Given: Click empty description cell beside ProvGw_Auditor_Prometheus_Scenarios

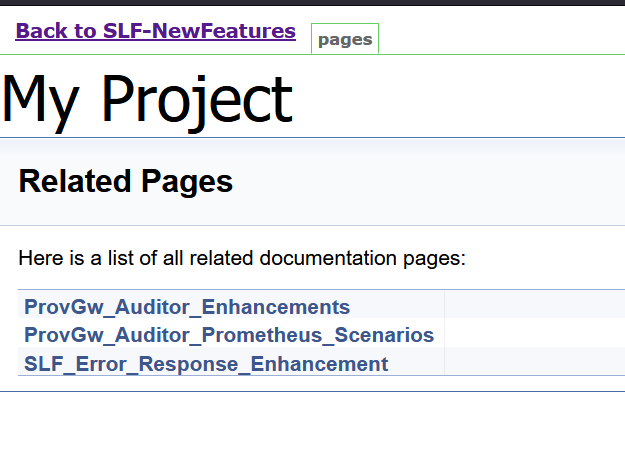Looking at the screenshot, I should (533, 335).
